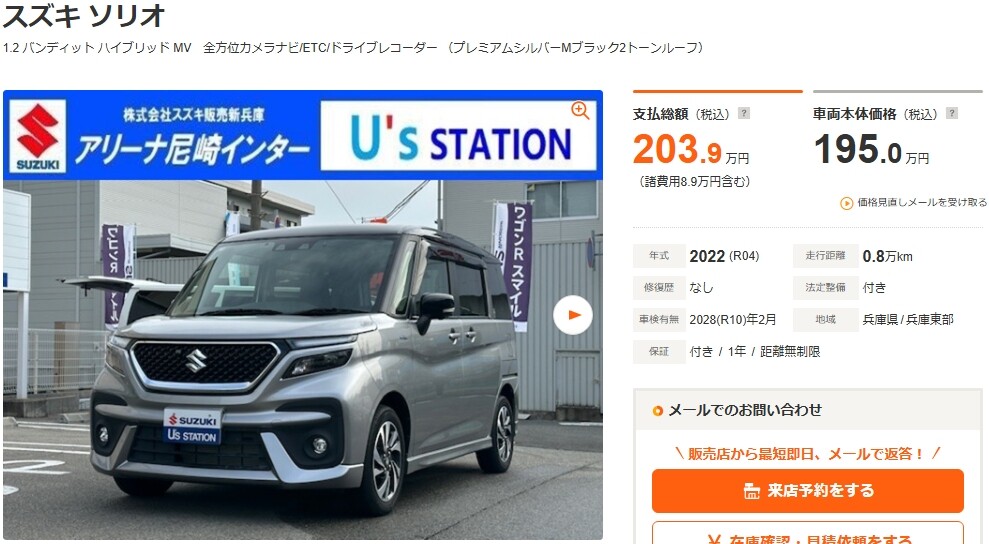Click the orange bullet next to メールでのお問い合わせ
Viewport: 989px width, 544px height.
[x=658, y=411]
